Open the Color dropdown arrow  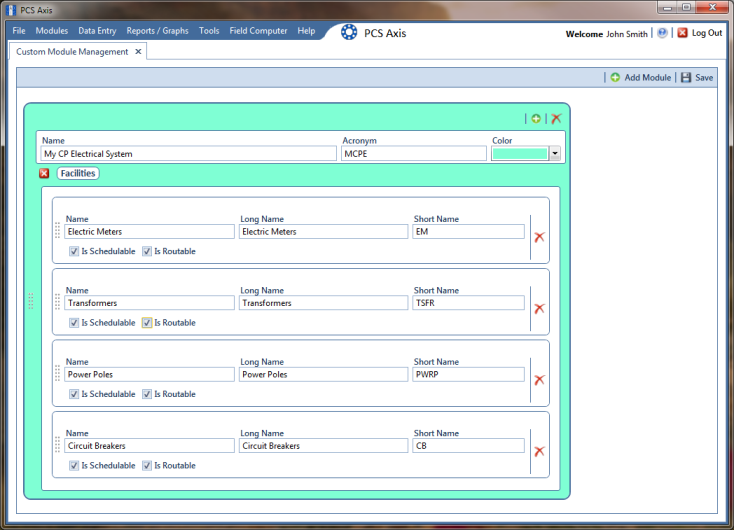tap(555, 154)
